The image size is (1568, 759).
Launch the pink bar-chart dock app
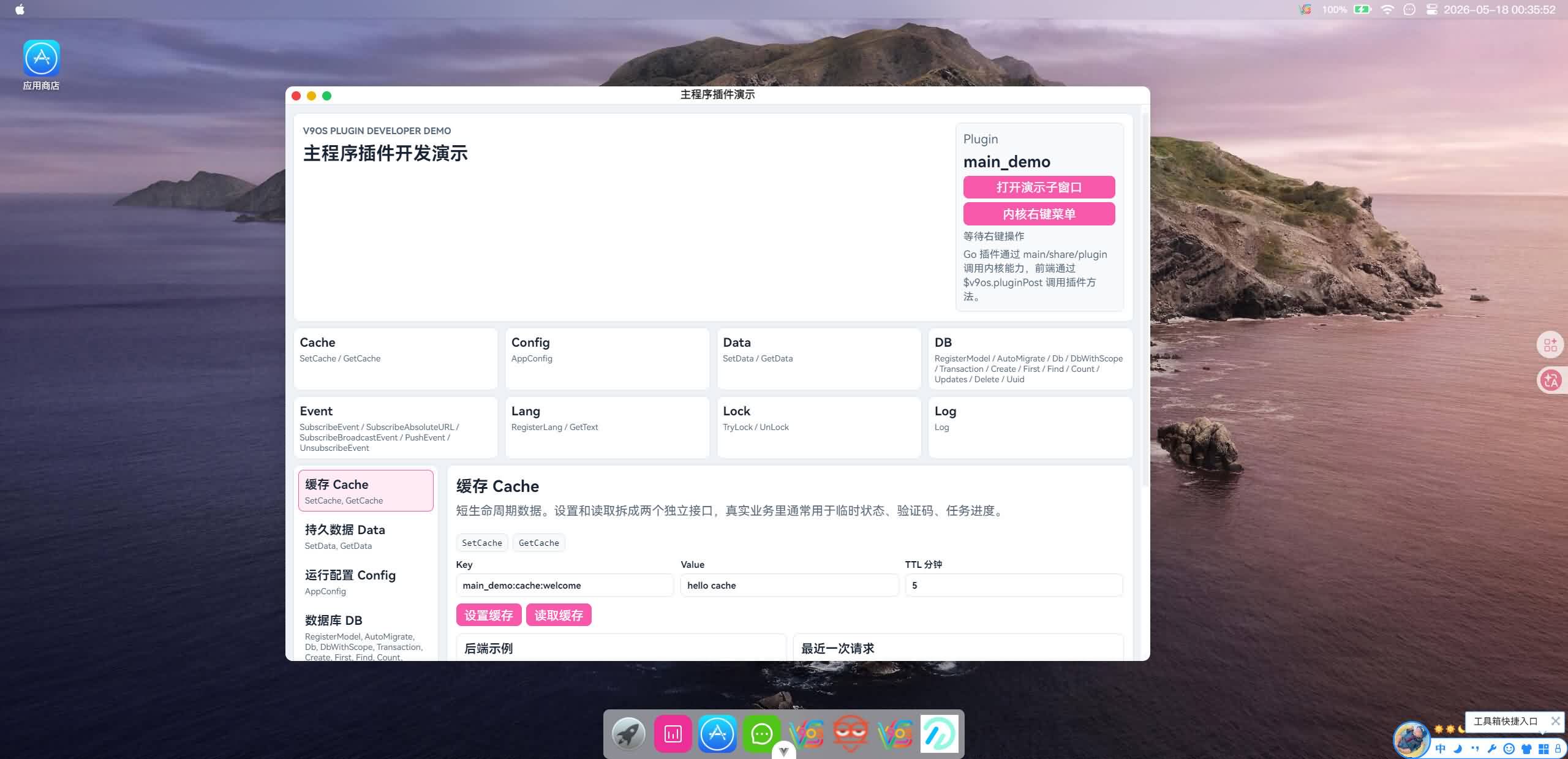[x=673, y=733]
